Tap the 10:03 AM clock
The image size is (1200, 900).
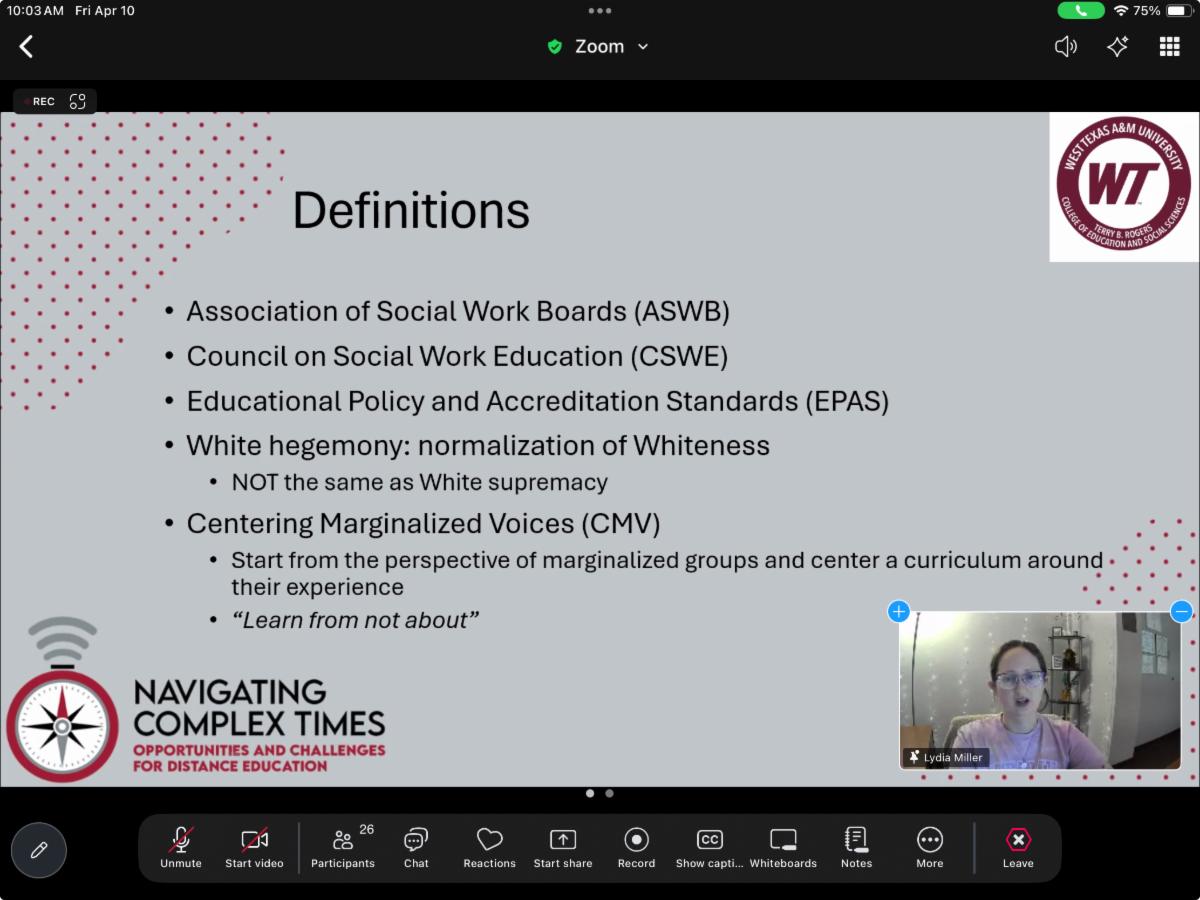[35, 11]
